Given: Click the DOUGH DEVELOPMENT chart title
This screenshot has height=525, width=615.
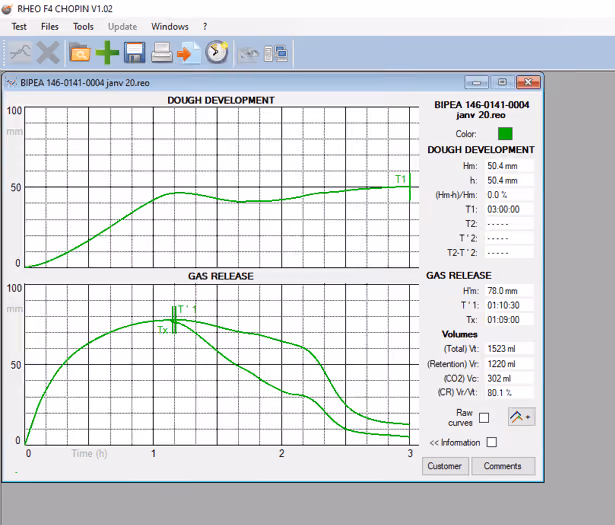Looking at the screenshot, I should point(221,100).
